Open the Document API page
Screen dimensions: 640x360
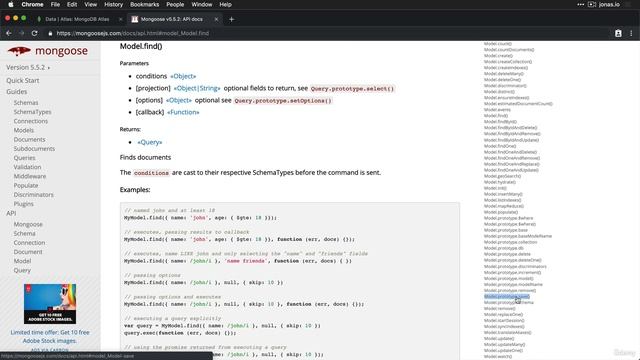pyautogui.click(x=28, y=252)
